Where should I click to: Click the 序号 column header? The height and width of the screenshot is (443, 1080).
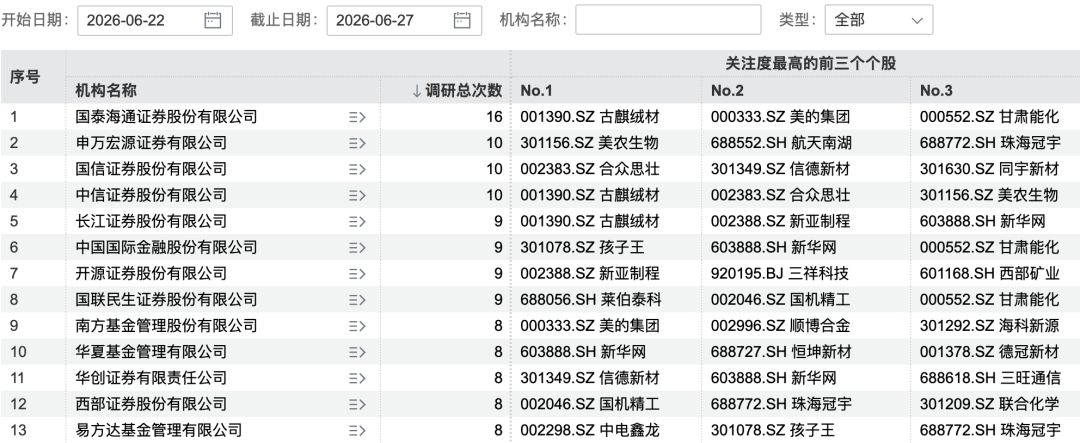(25, 77)
